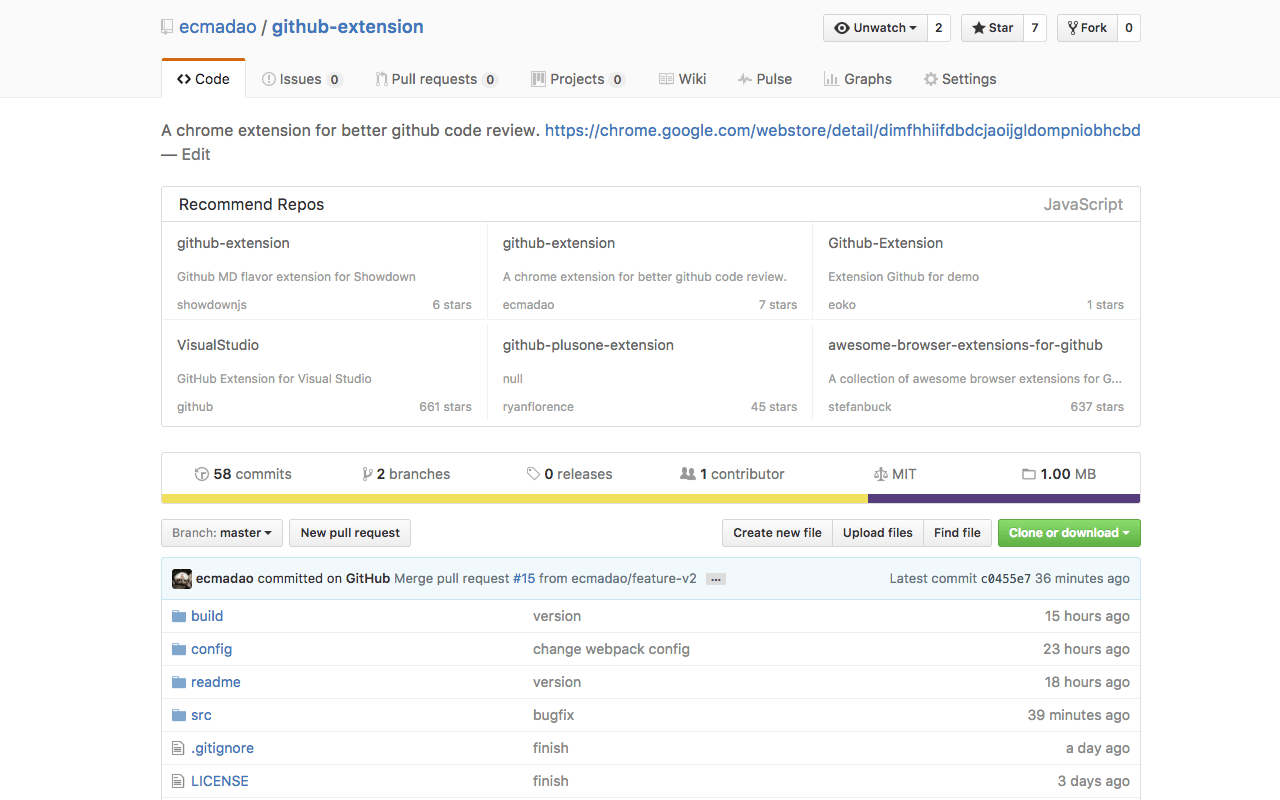Click the build folder icon
1280x800 pixels.
point(179,616)
